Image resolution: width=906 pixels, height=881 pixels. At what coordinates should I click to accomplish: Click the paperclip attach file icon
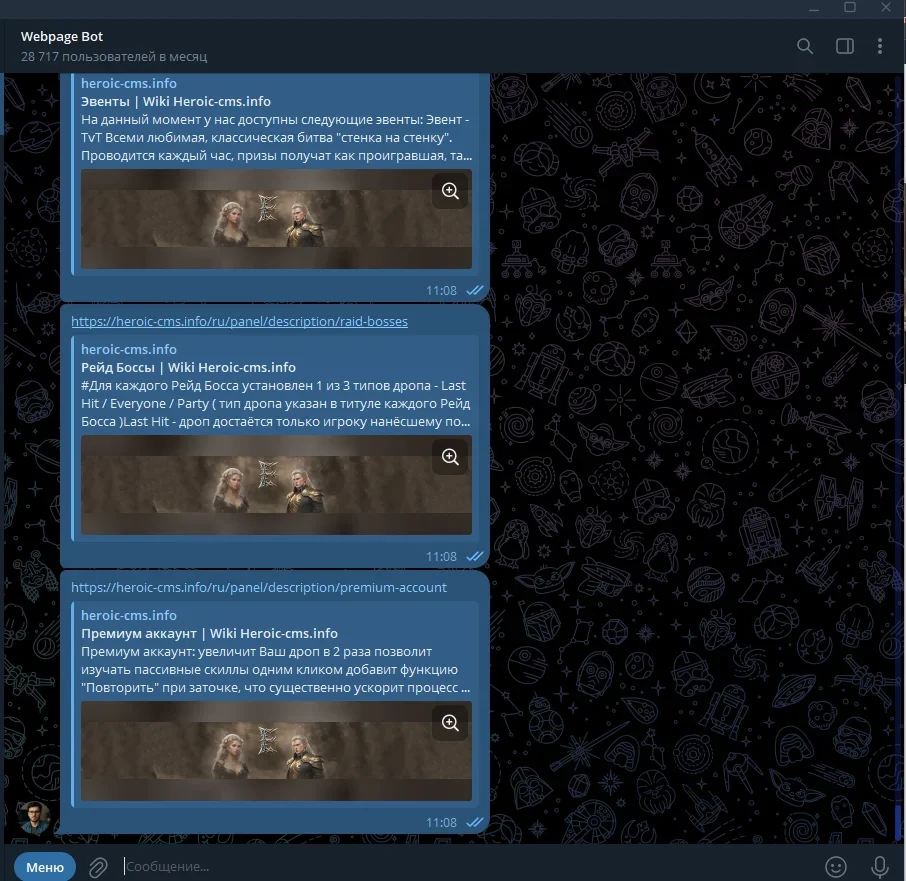[98, 866]
